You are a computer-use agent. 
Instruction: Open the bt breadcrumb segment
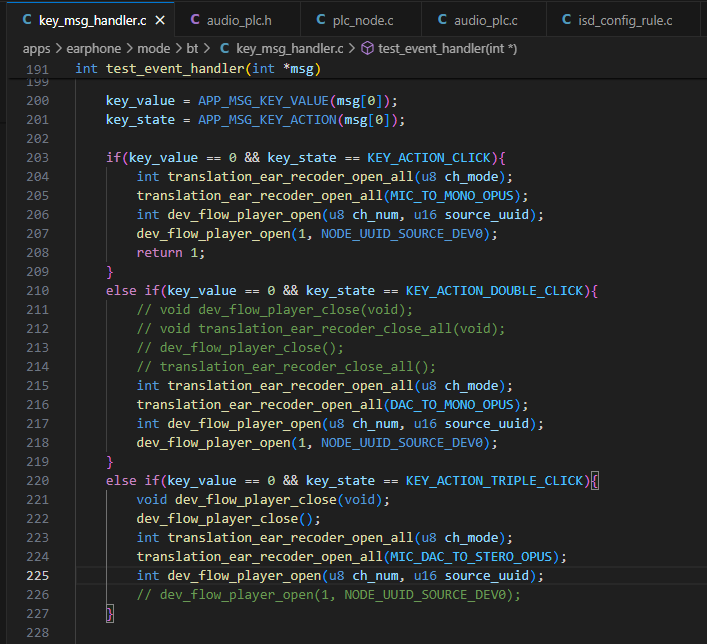[x=192, y=49]
